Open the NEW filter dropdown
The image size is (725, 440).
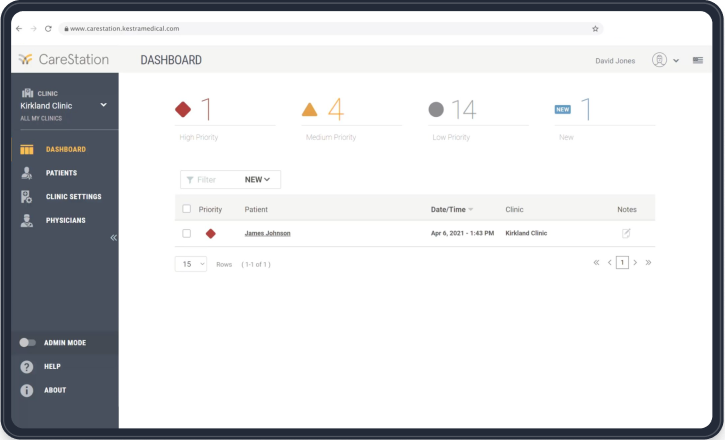click(257, 179)
